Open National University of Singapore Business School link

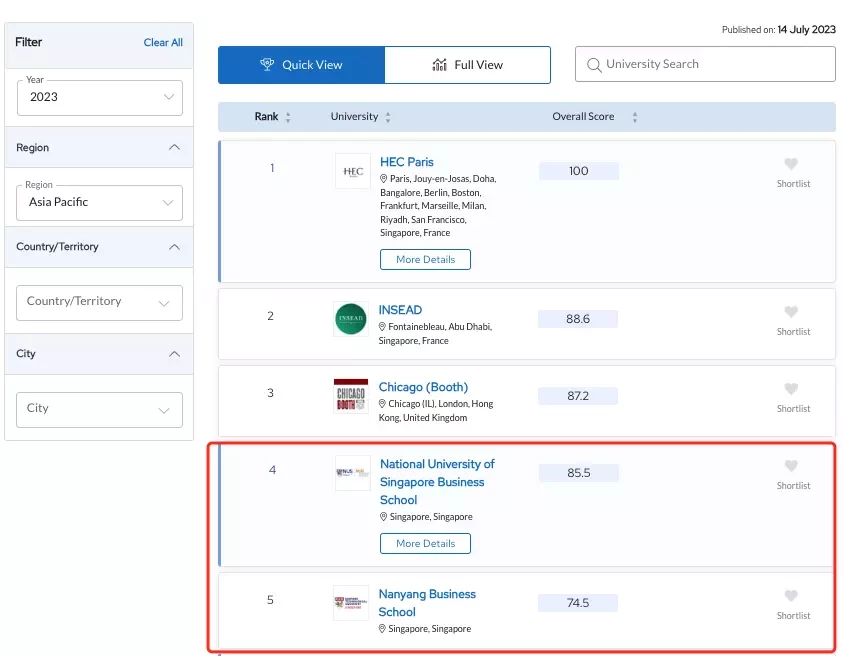point(437,482)
